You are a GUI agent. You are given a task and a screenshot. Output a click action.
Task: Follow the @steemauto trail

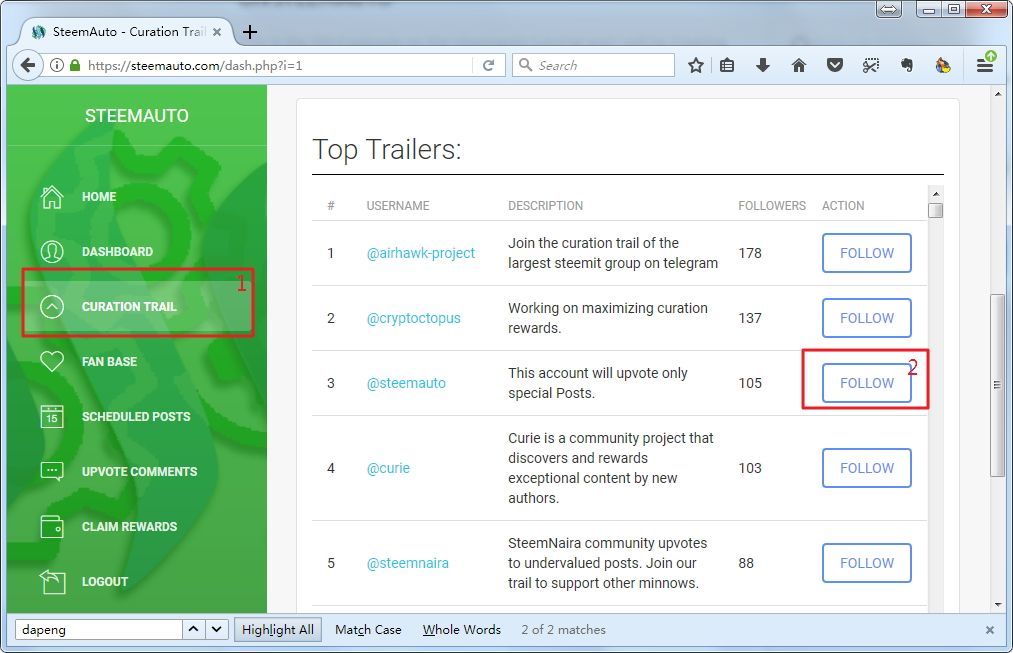(866, 383)
